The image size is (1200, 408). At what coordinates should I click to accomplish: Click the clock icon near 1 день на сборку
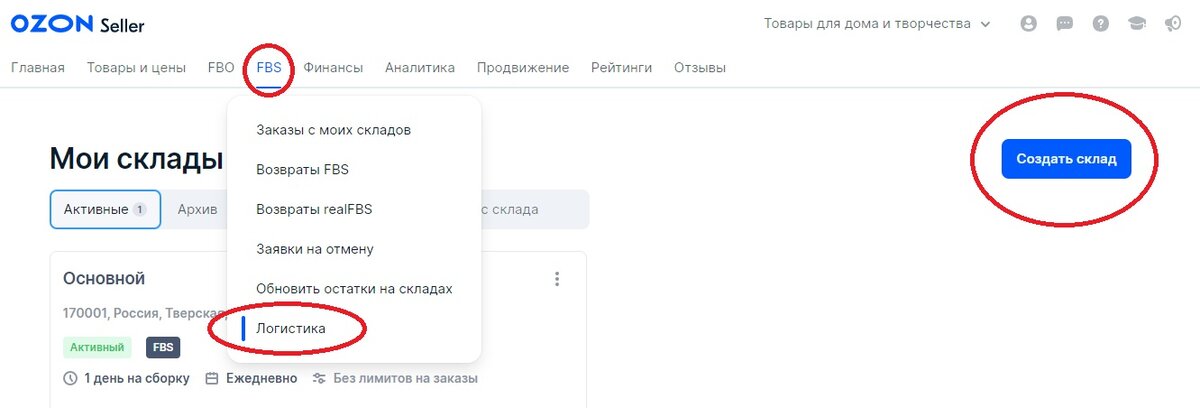pyautogui.click(x=70, y=379)
